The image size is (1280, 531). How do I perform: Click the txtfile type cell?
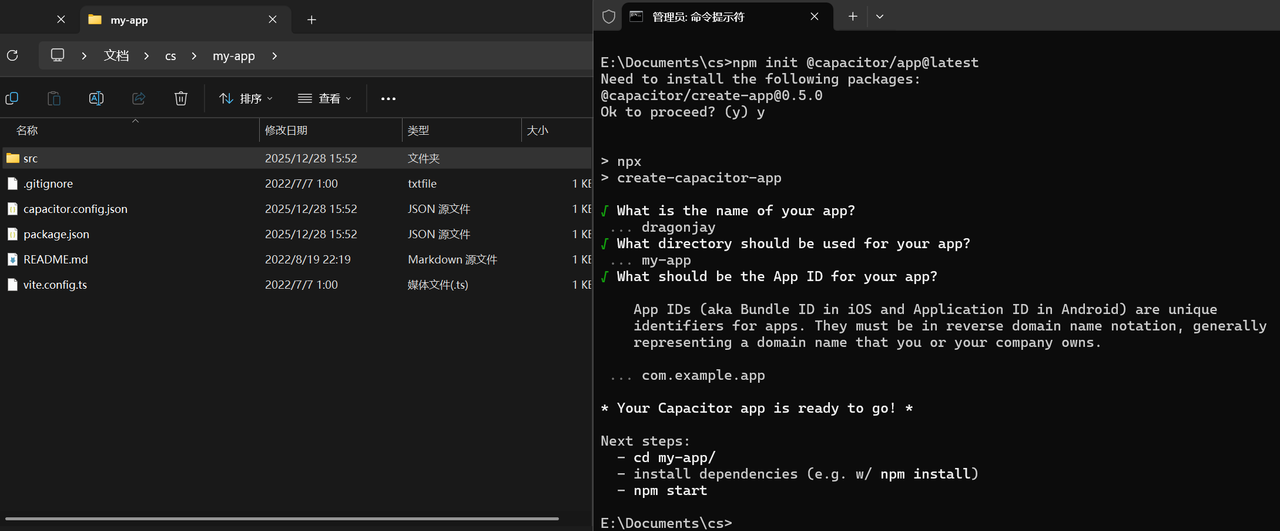(x=422, y=184)
